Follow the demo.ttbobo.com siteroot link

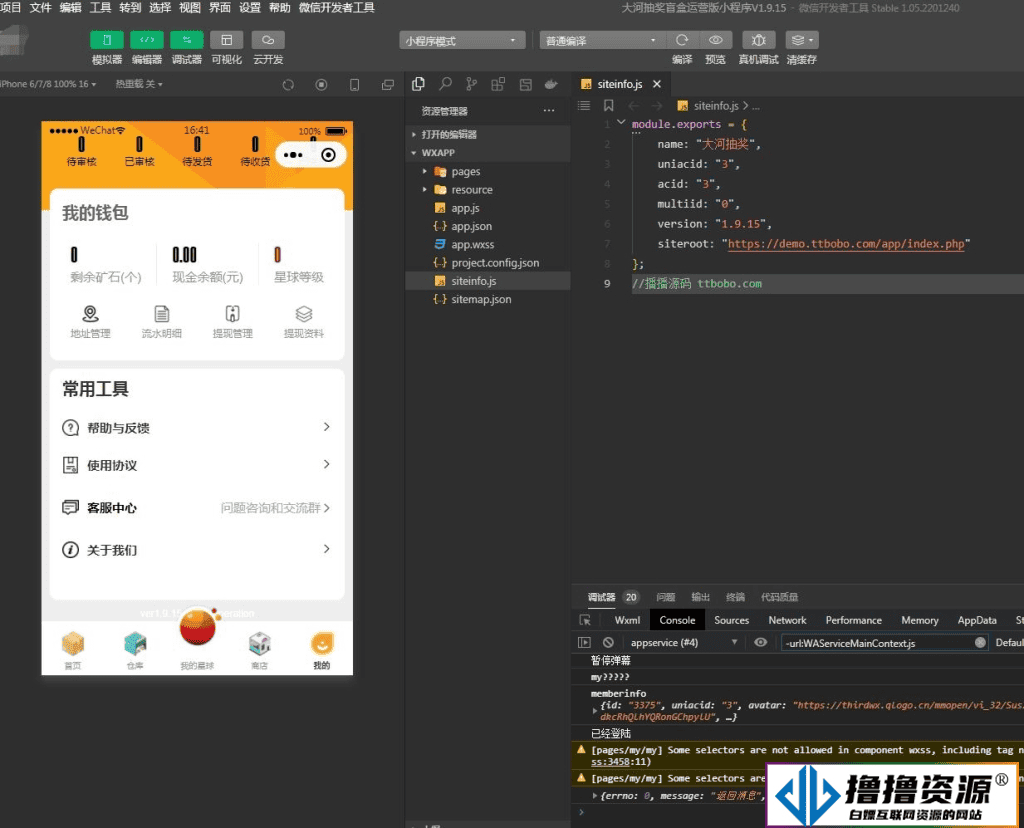[x=846, y=244]
